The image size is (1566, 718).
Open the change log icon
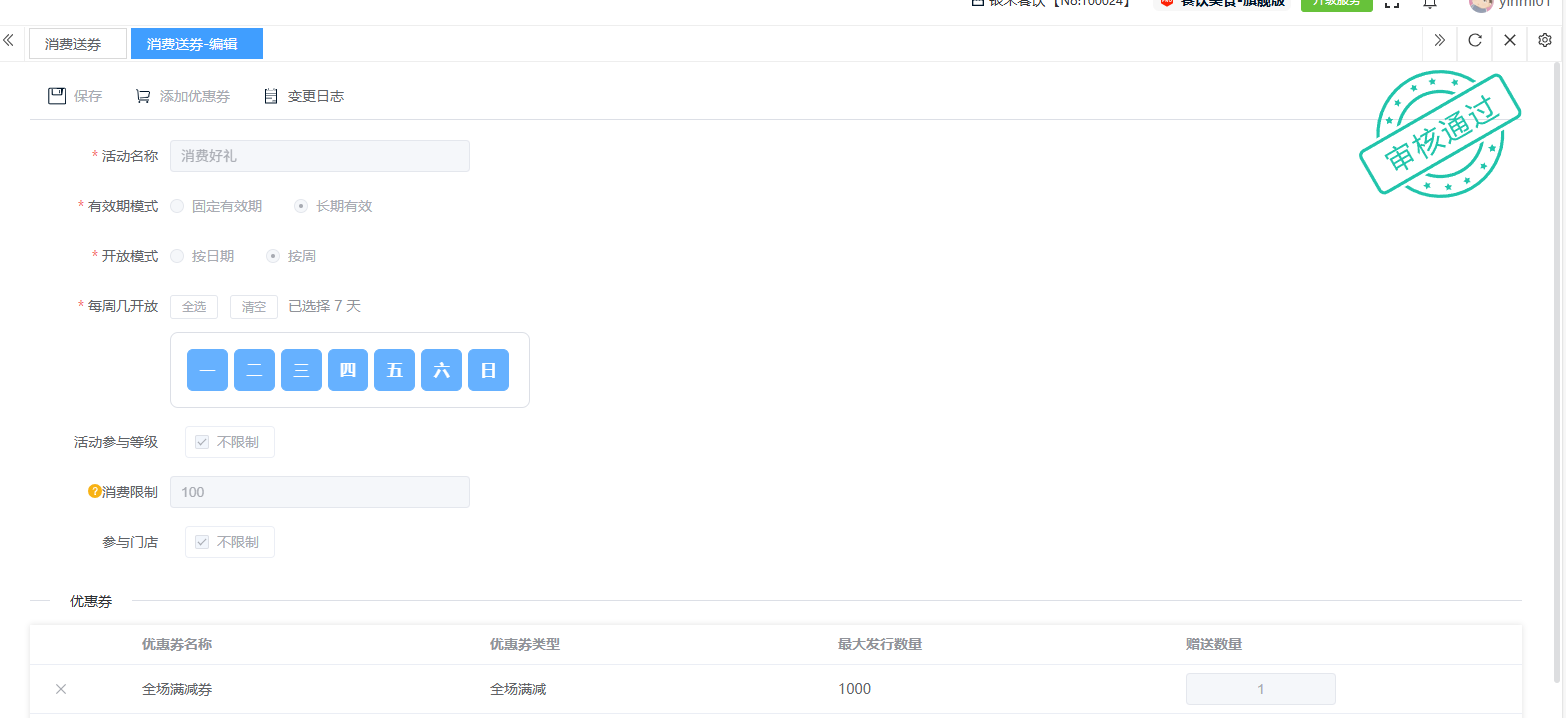[x=270, y=96]
